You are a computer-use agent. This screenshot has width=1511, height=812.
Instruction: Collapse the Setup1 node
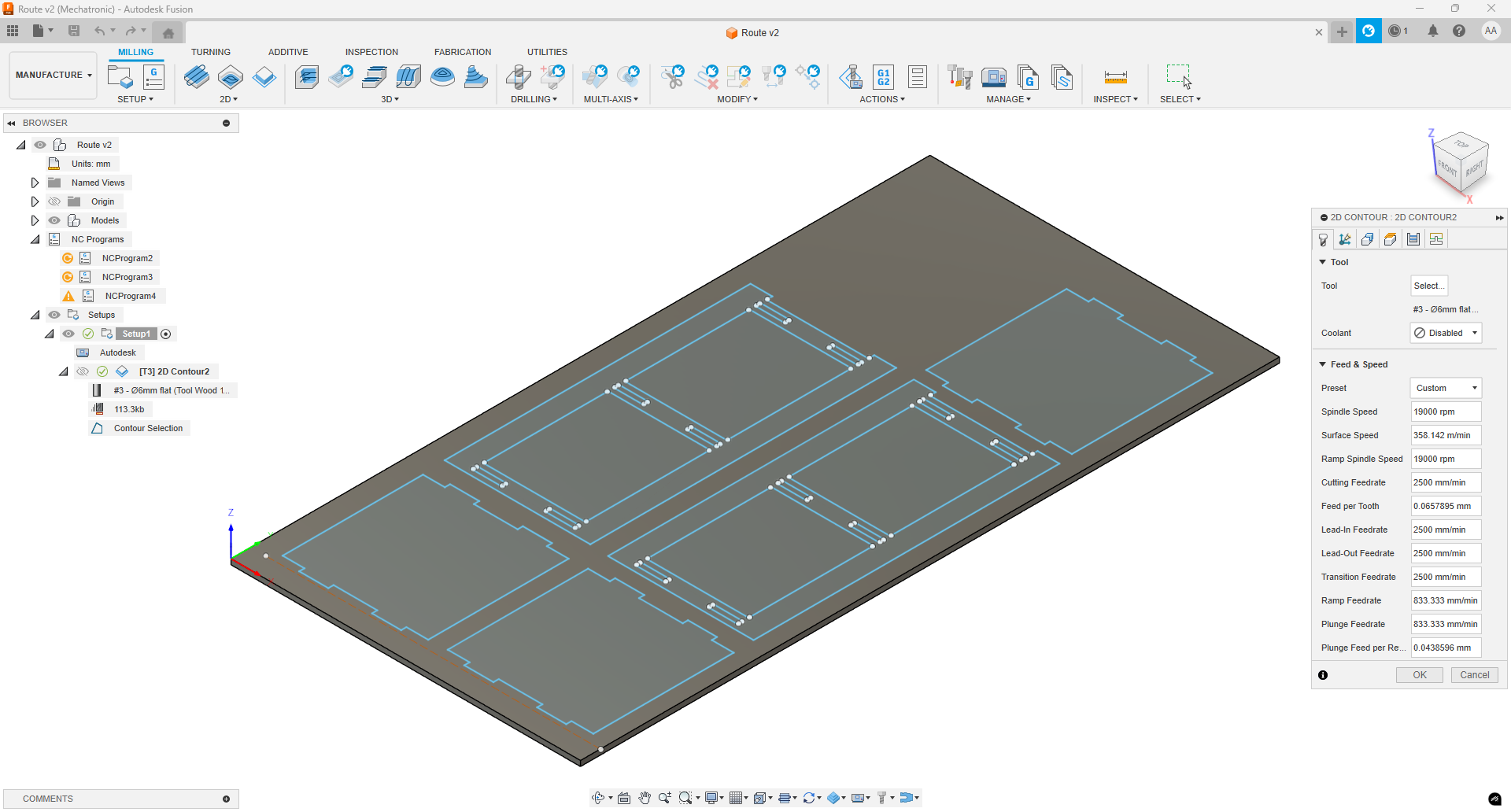[49, 334]
